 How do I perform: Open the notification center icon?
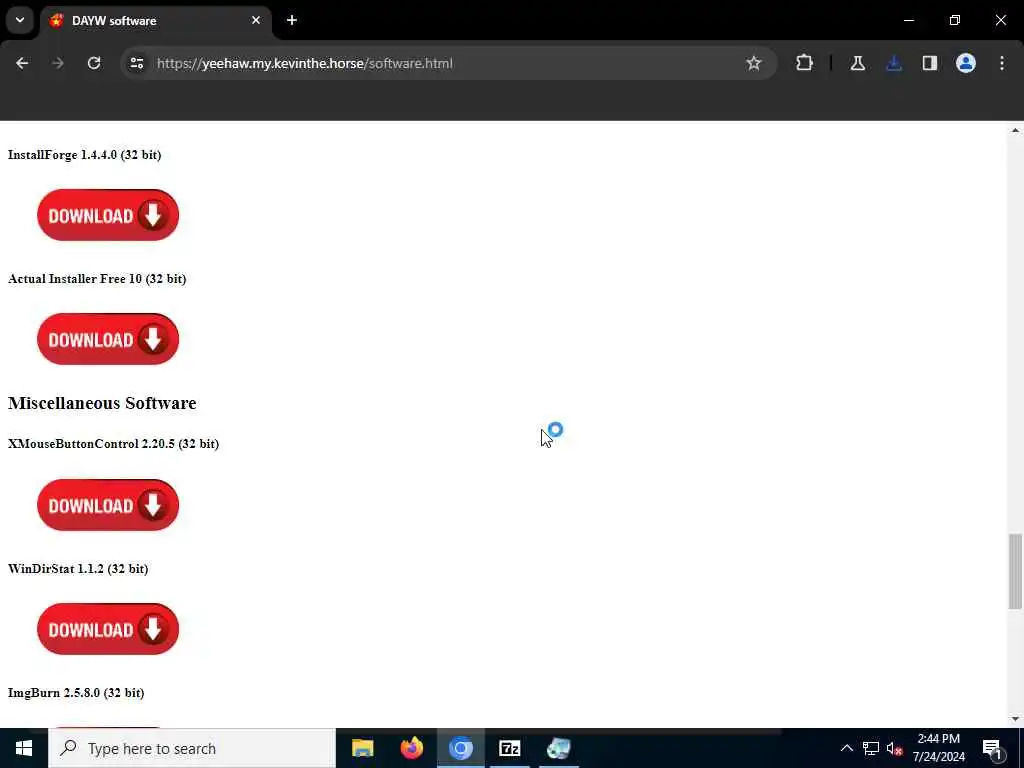(992, 748)
